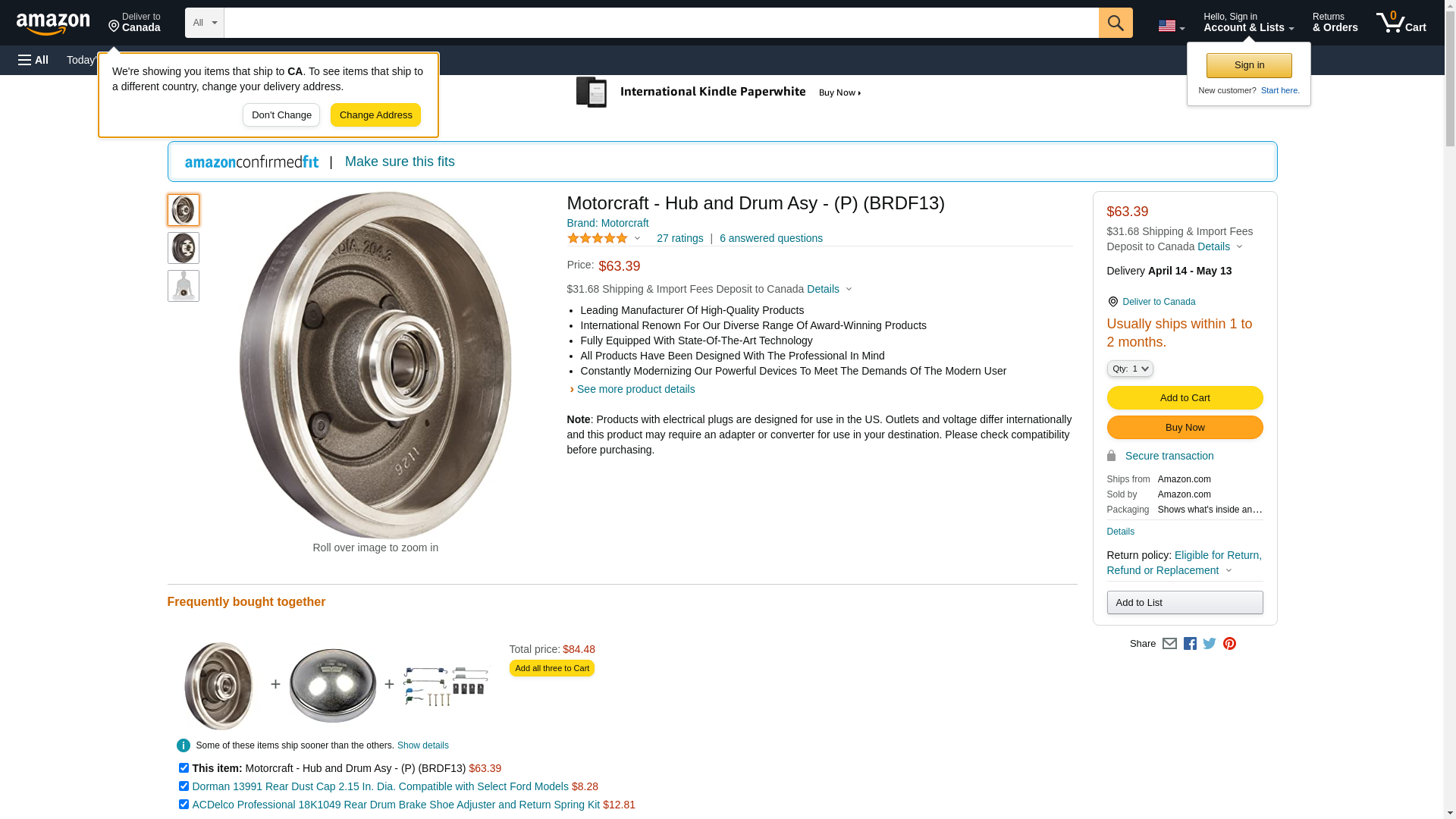Open the All hamburger menu
Viewport: 1456px width, 819px height.
33,60
